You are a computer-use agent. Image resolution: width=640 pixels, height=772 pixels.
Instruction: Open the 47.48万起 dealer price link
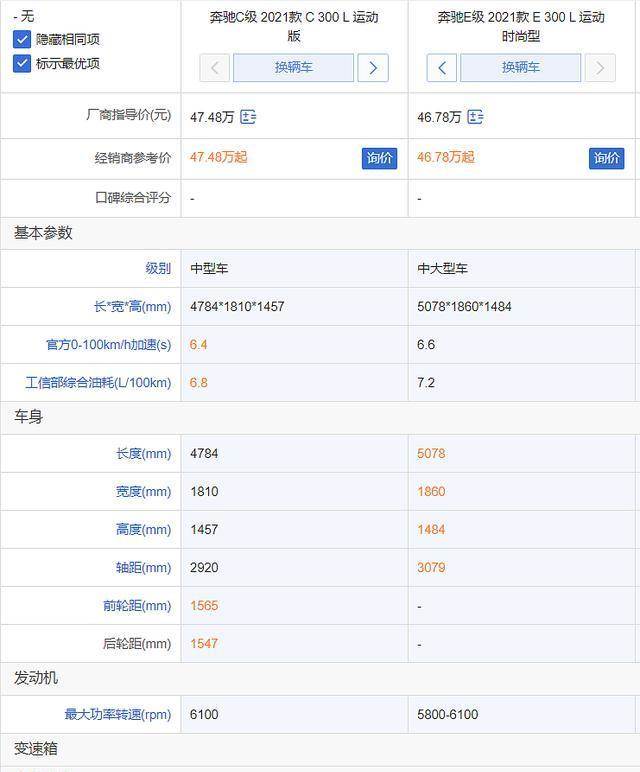pos(219,158)
